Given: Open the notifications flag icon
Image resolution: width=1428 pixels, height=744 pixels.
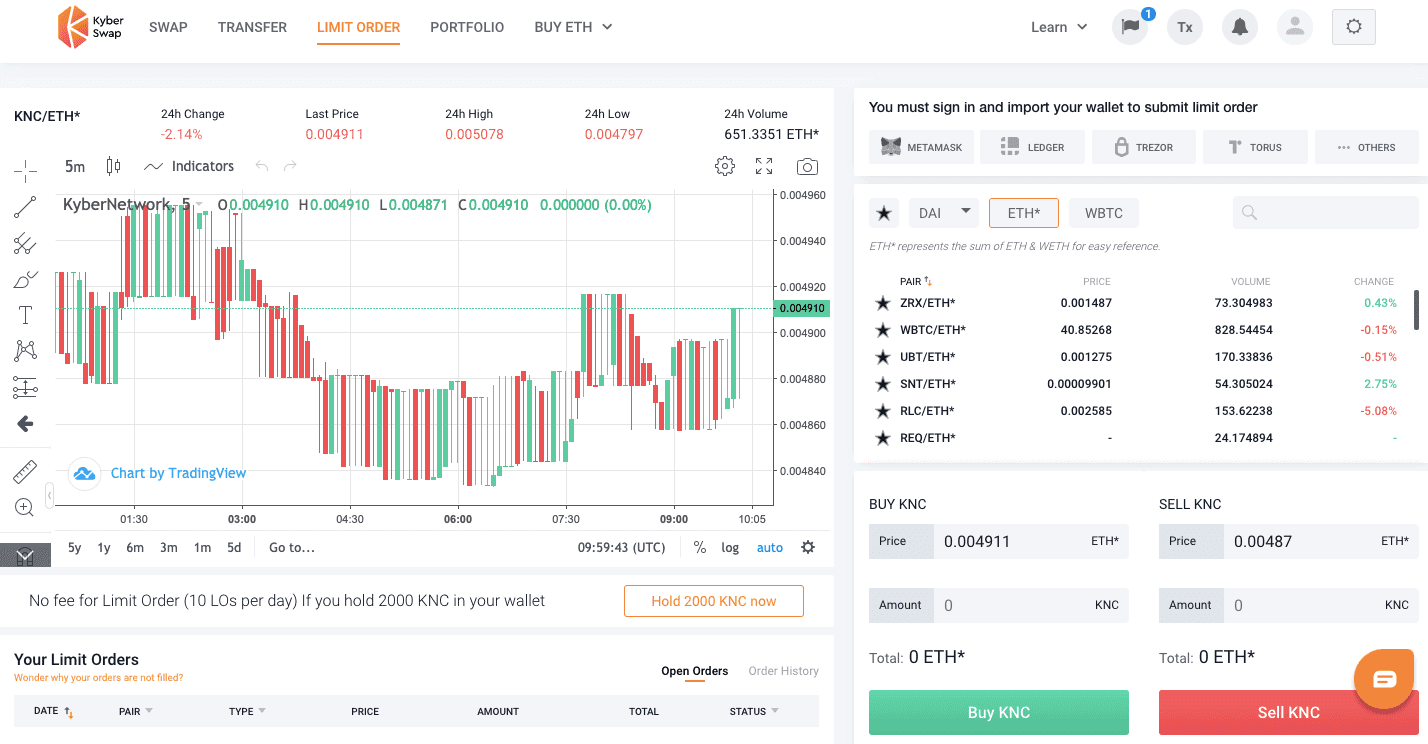Looking at the screenshot, I should point(1131,27).
